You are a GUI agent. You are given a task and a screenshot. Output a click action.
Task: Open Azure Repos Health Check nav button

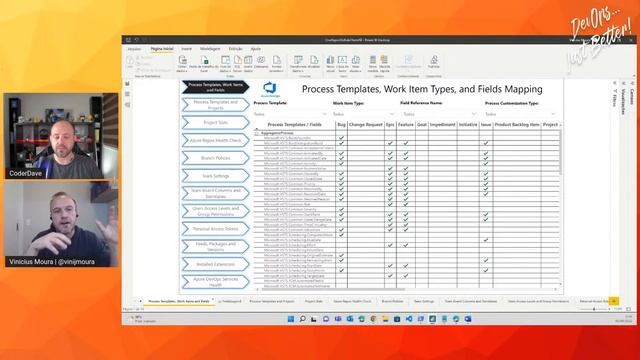[215, 140]
